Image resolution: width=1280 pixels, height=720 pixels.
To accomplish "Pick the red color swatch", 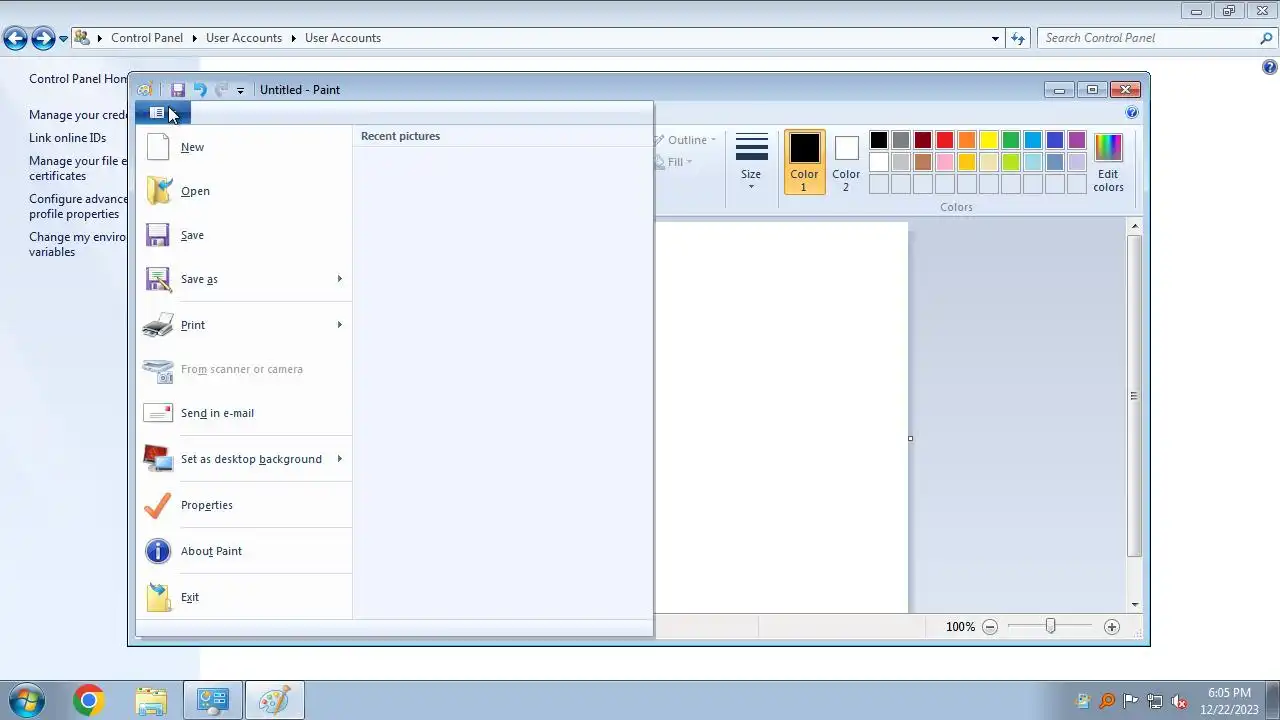I will pos(945,140).
